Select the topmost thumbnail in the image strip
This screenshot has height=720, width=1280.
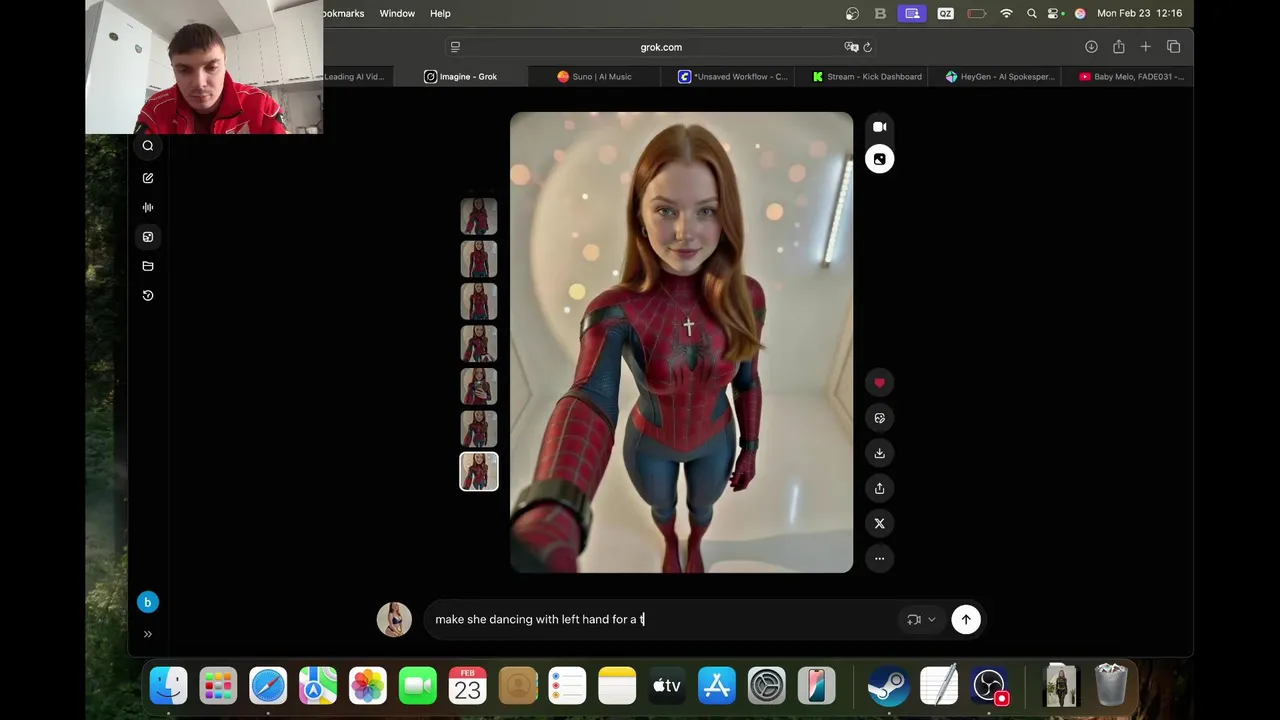click(479, 217)
